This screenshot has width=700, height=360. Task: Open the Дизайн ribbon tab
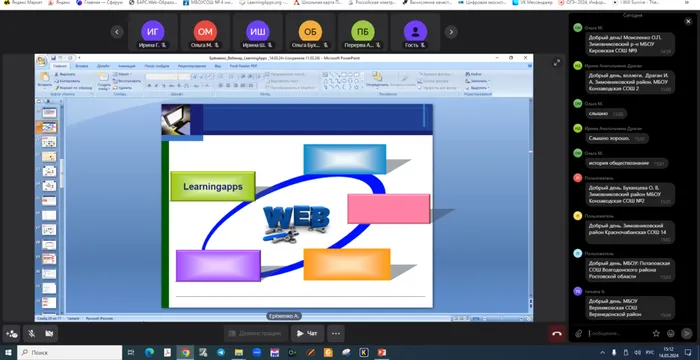tap(103, 66)
